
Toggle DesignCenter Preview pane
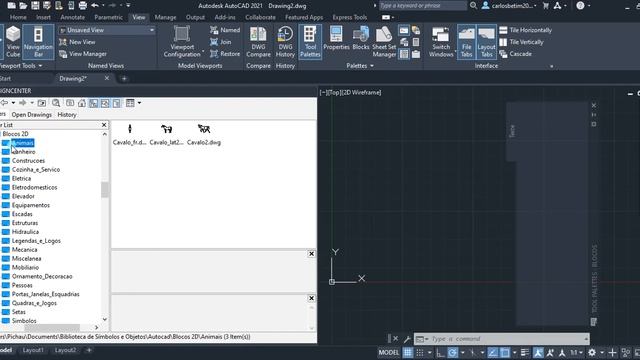pyautogui.click(x=105, y=103)
